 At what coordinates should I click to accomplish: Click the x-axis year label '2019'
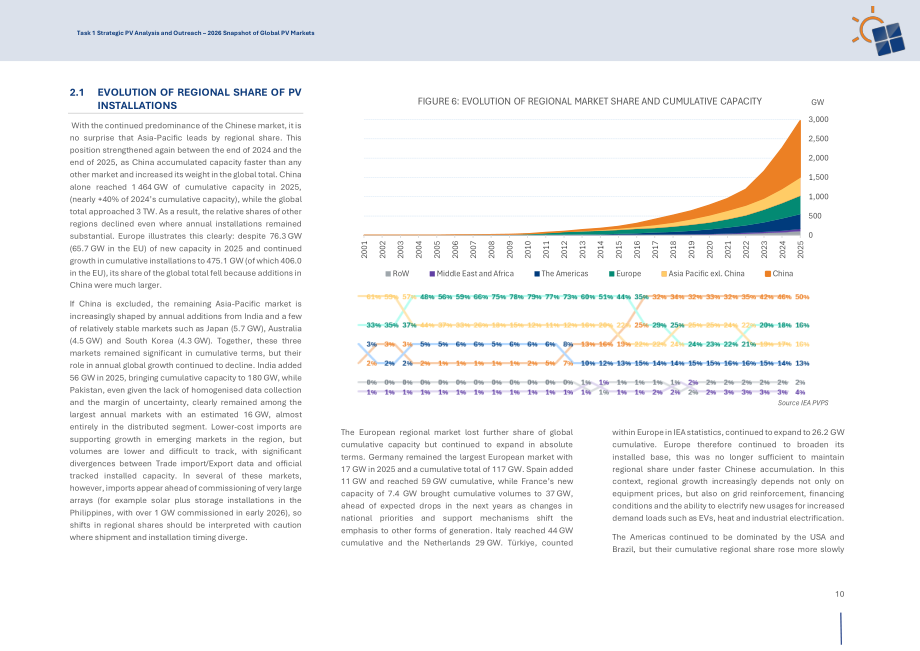click(692, 249)
